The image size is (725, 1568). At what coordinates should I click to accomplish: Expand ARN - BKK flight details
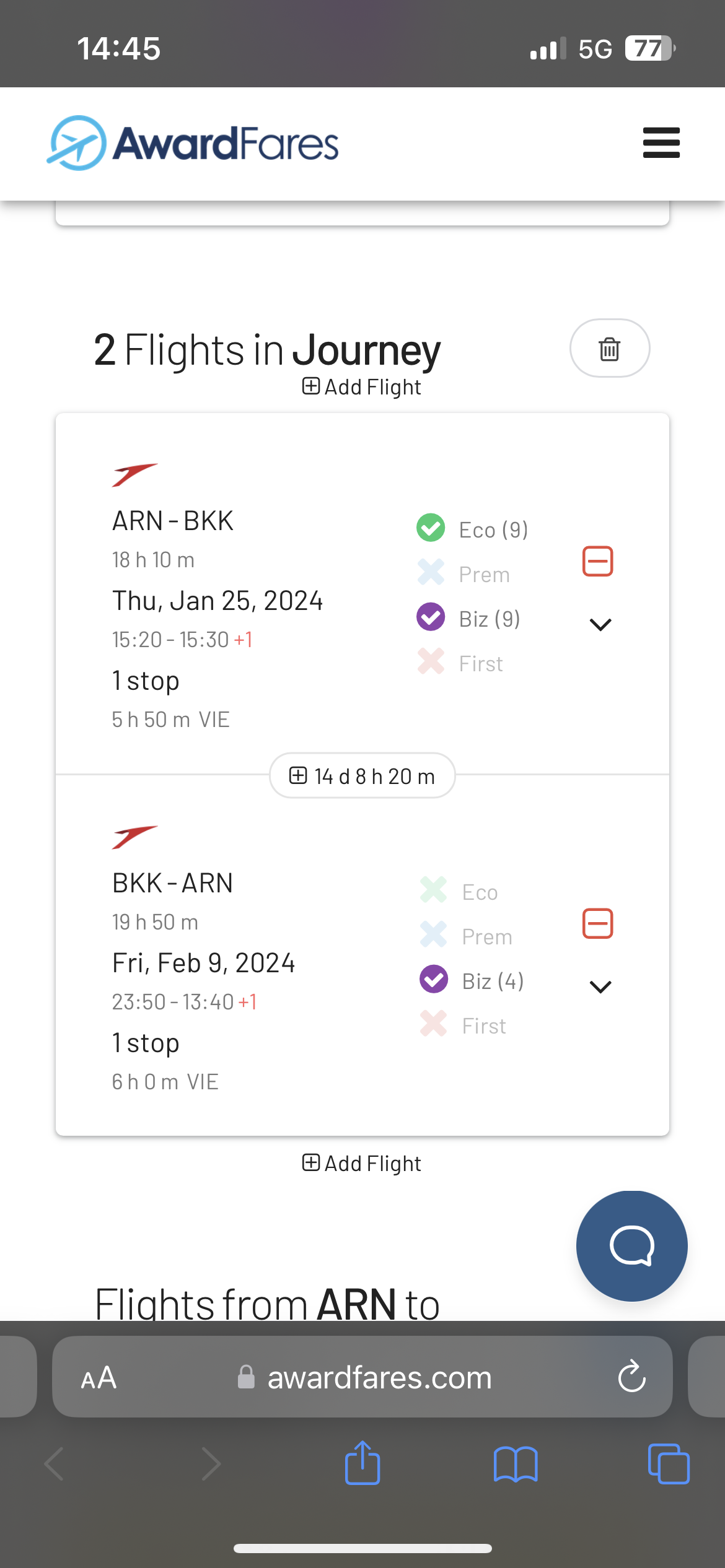click(600, 624)
